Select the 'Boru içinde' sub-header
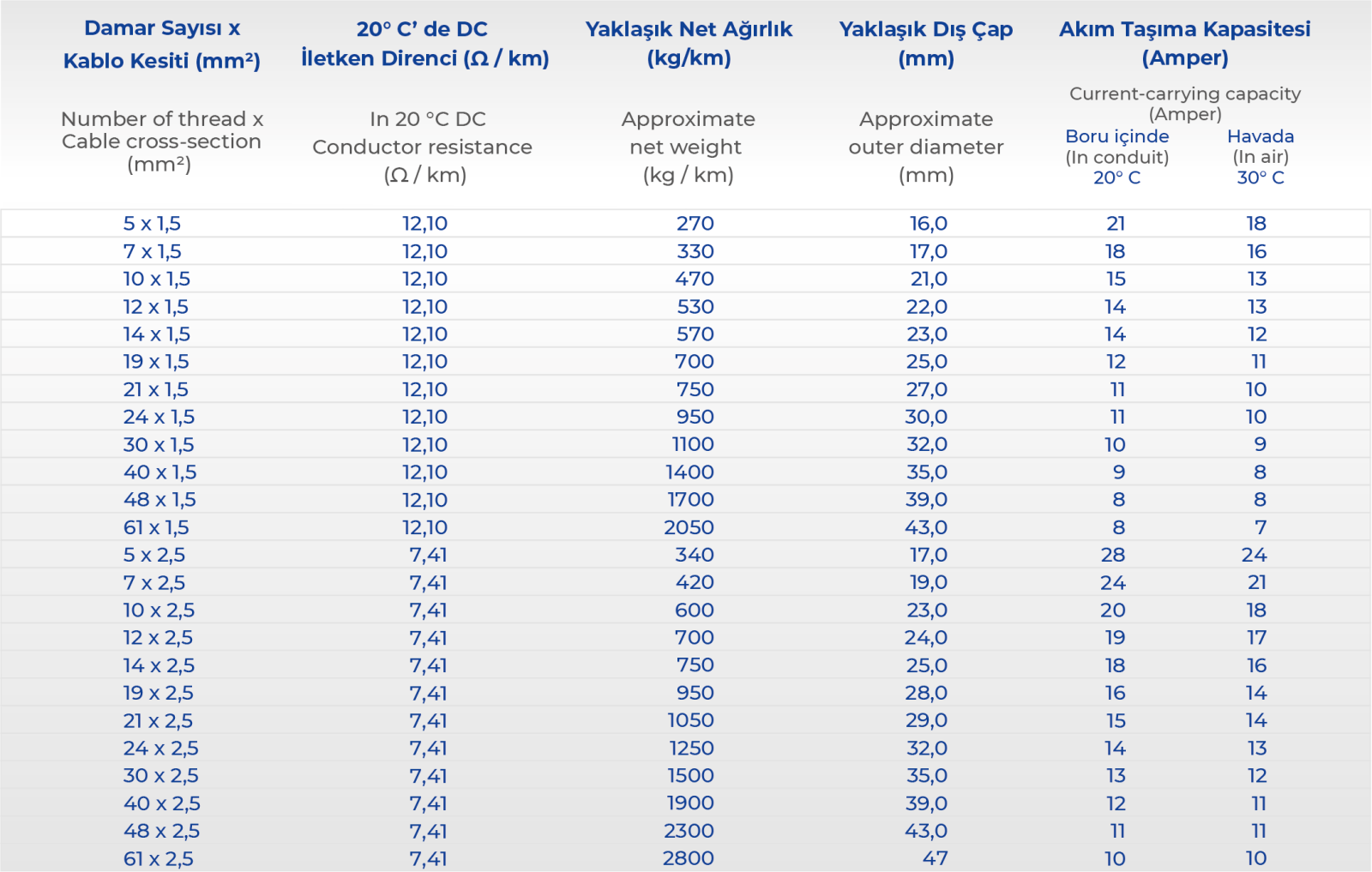This screenshot has height=872, width=1372. point(1116,136)
